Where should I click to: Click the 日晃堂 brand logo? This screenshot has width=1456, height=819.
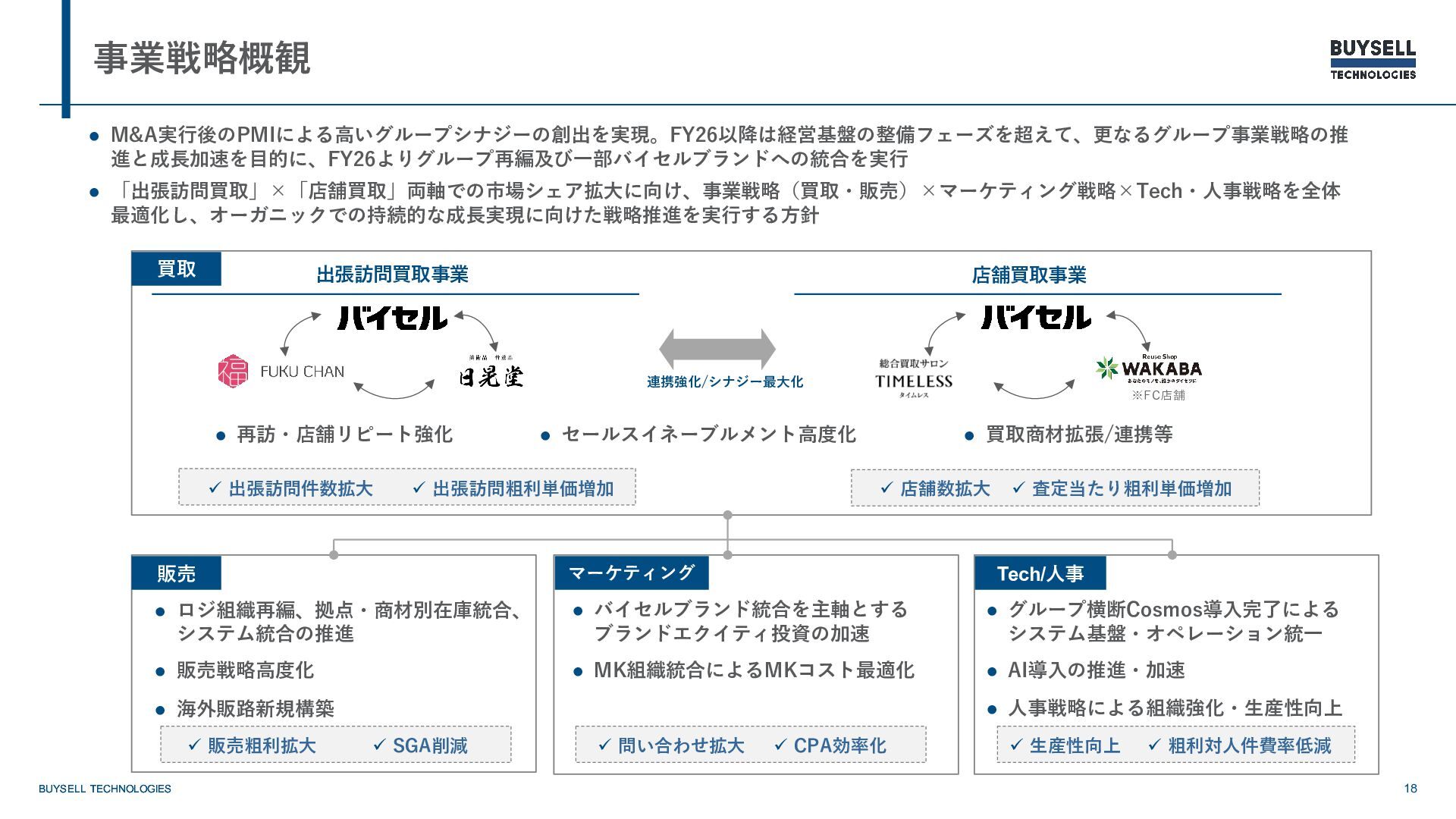pyautogui.click(x=491, y=372)
